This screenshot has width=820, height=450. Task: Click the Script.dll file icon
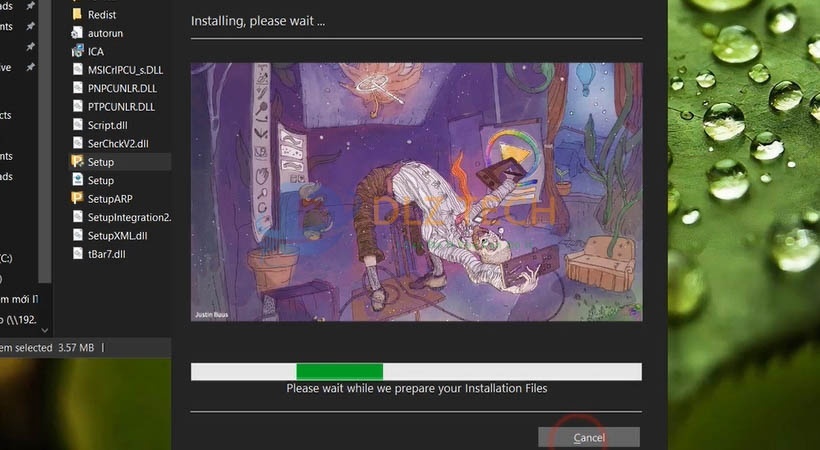click(78, 125)
